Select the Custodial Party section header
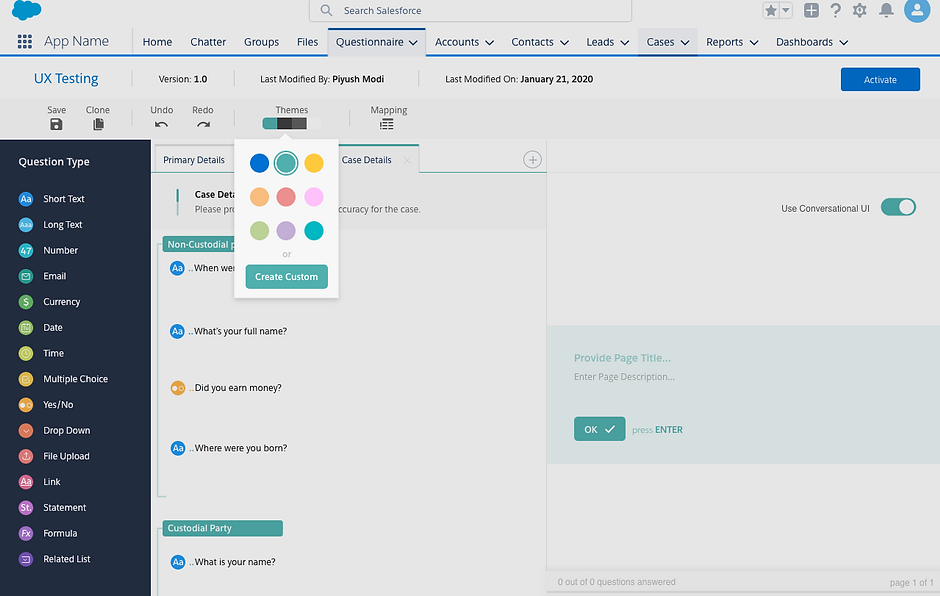The height and width of the screenshot is (596, 940). pos(222,528)
